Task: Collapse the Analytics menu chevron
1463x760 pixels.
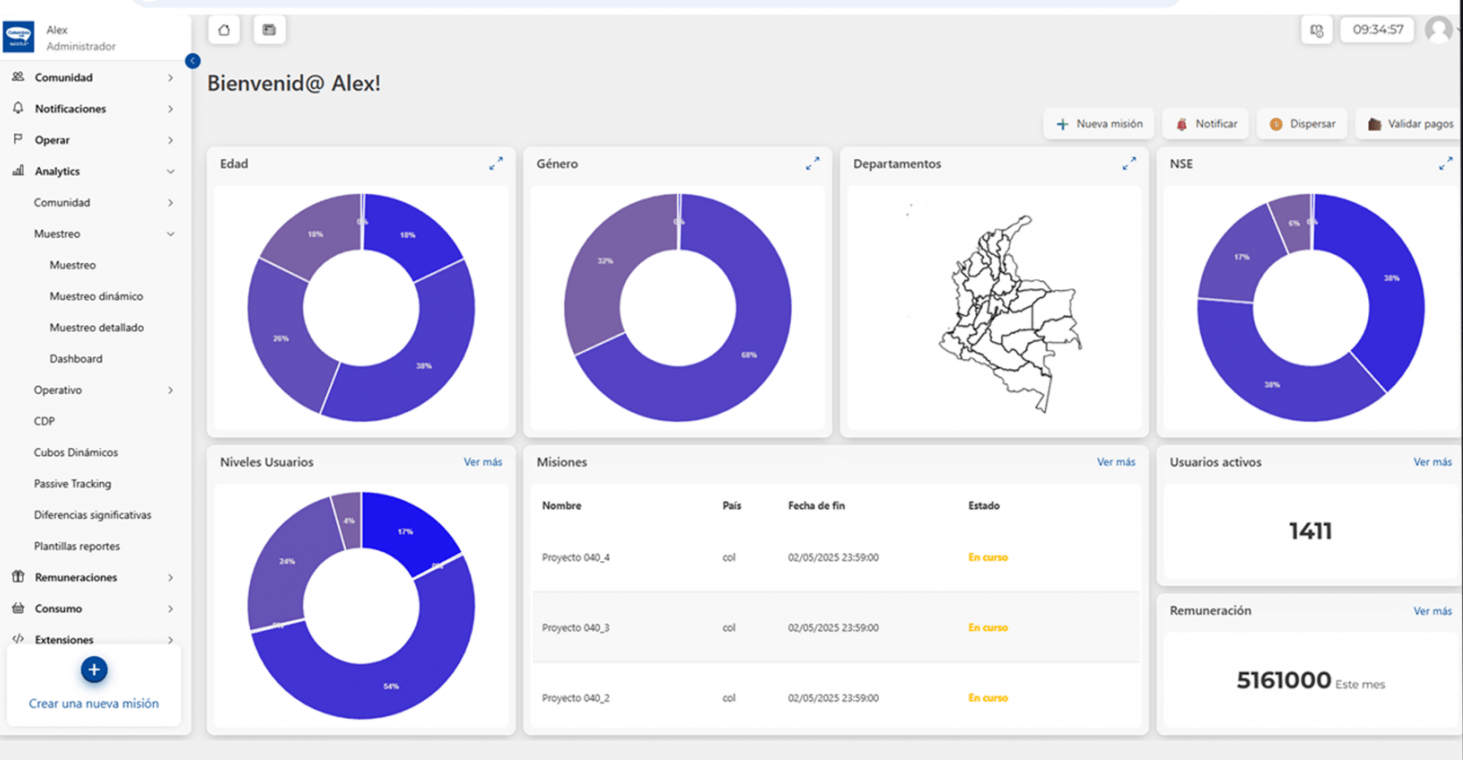Action: coord(170,171)
